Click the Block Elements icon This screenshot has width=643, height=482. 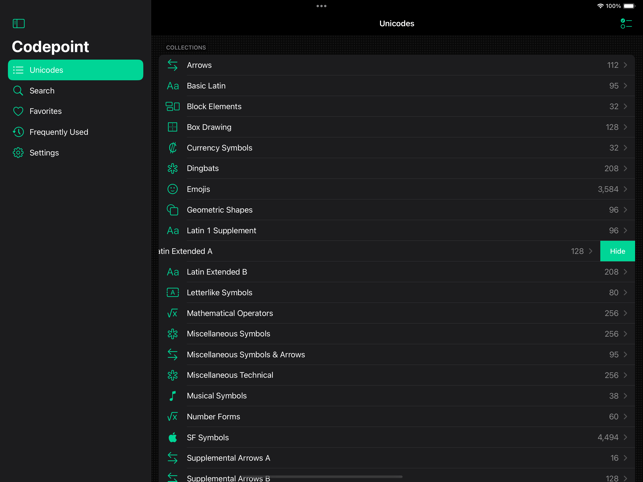[173, 106]
